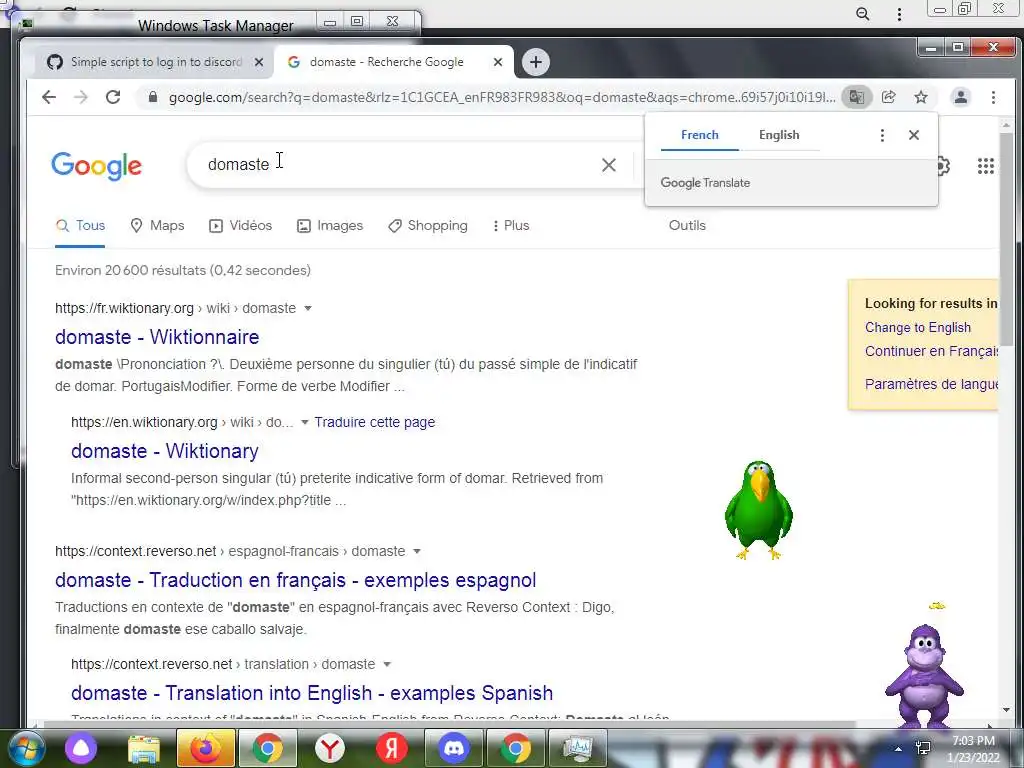Click into the Google search input field

click(398, 165)
